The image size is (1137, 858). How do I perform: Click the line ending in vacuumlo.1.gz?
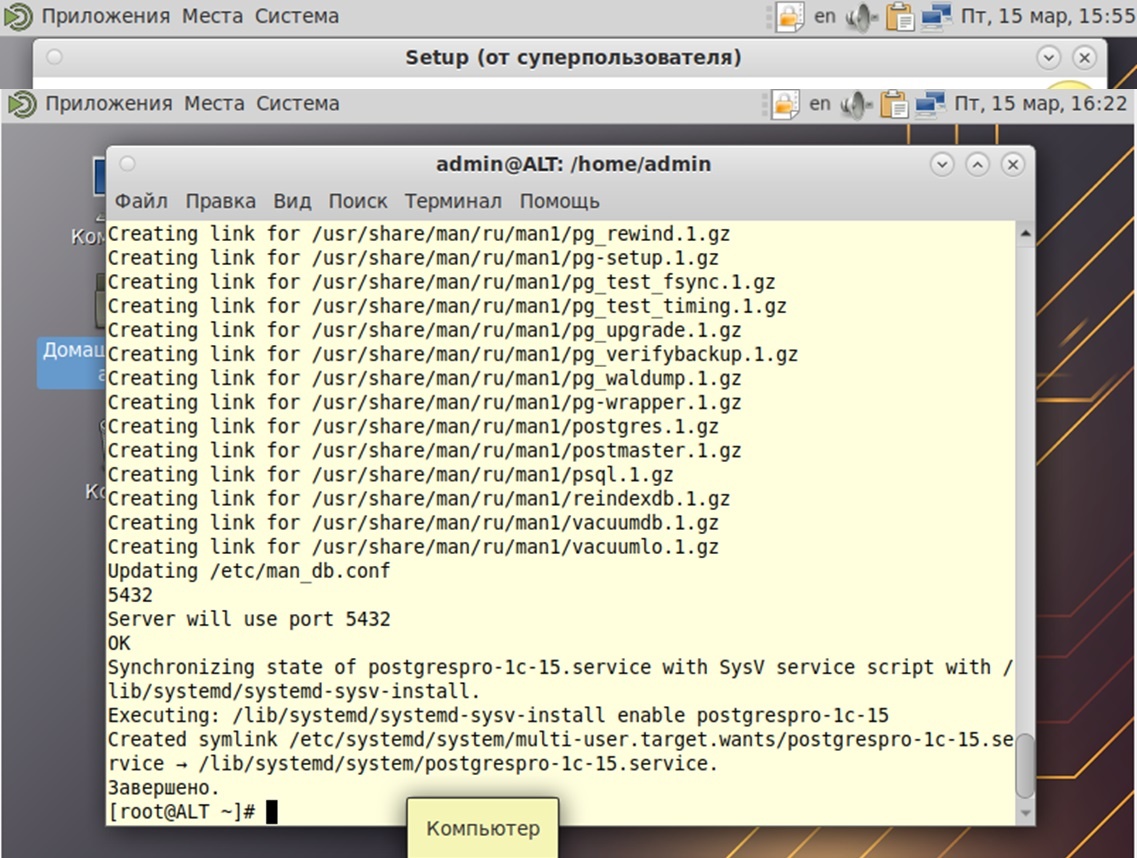click(413, 547)
